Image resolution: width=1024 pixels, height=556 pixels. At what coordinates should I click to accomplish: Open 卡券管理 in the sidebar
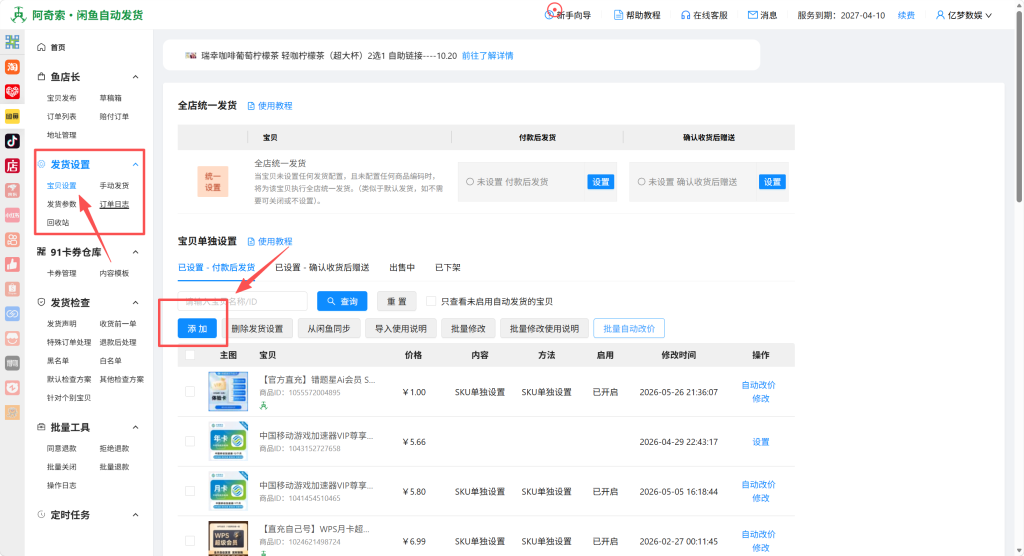click(61, 273)
